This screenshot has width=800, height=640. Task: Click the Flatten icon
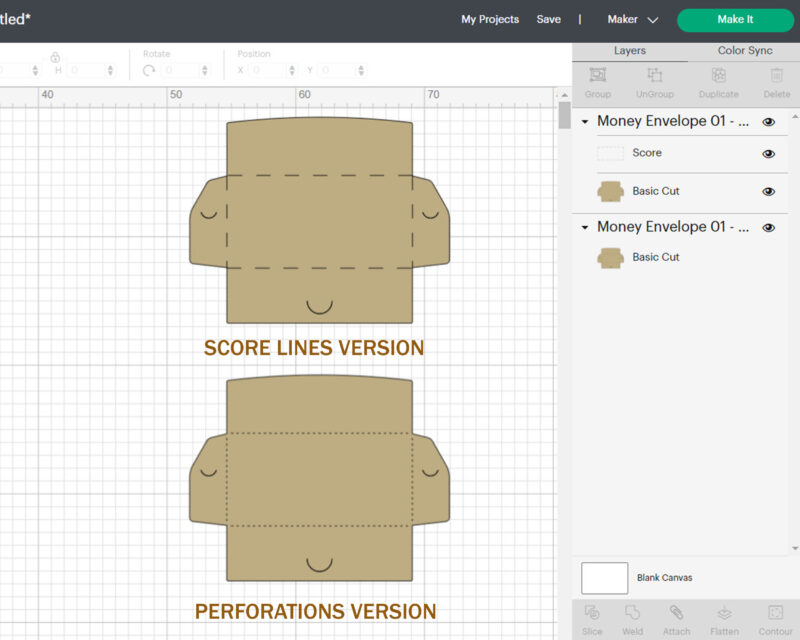tap(724, 613)
